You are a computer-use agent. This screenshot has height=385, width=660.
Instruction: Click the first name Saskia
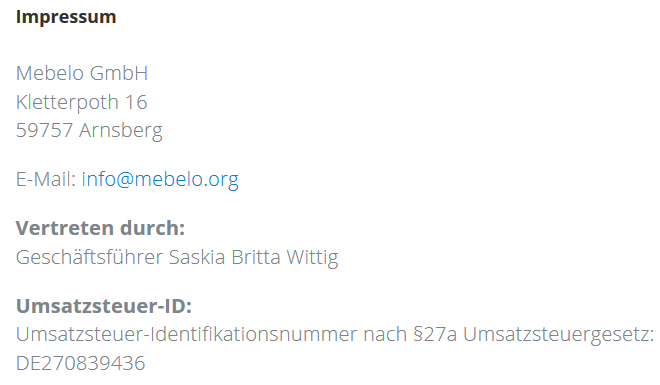[x=197, y=258]
